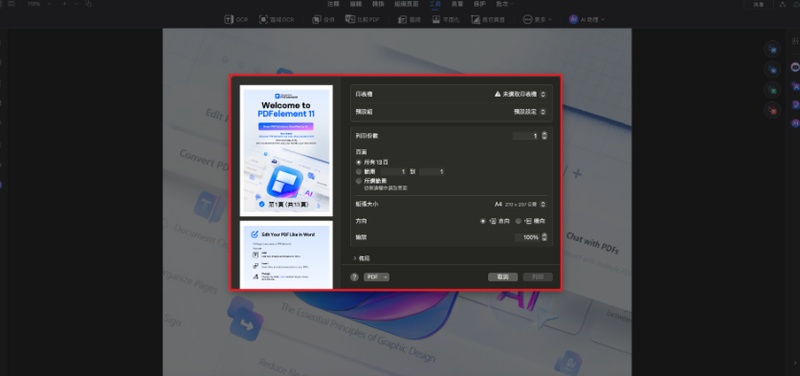The width and height of the screenshot is (800, 376).
Task: Click the 列印份數 copies number field
Action: pyautogui.click(x=526, y=136)
